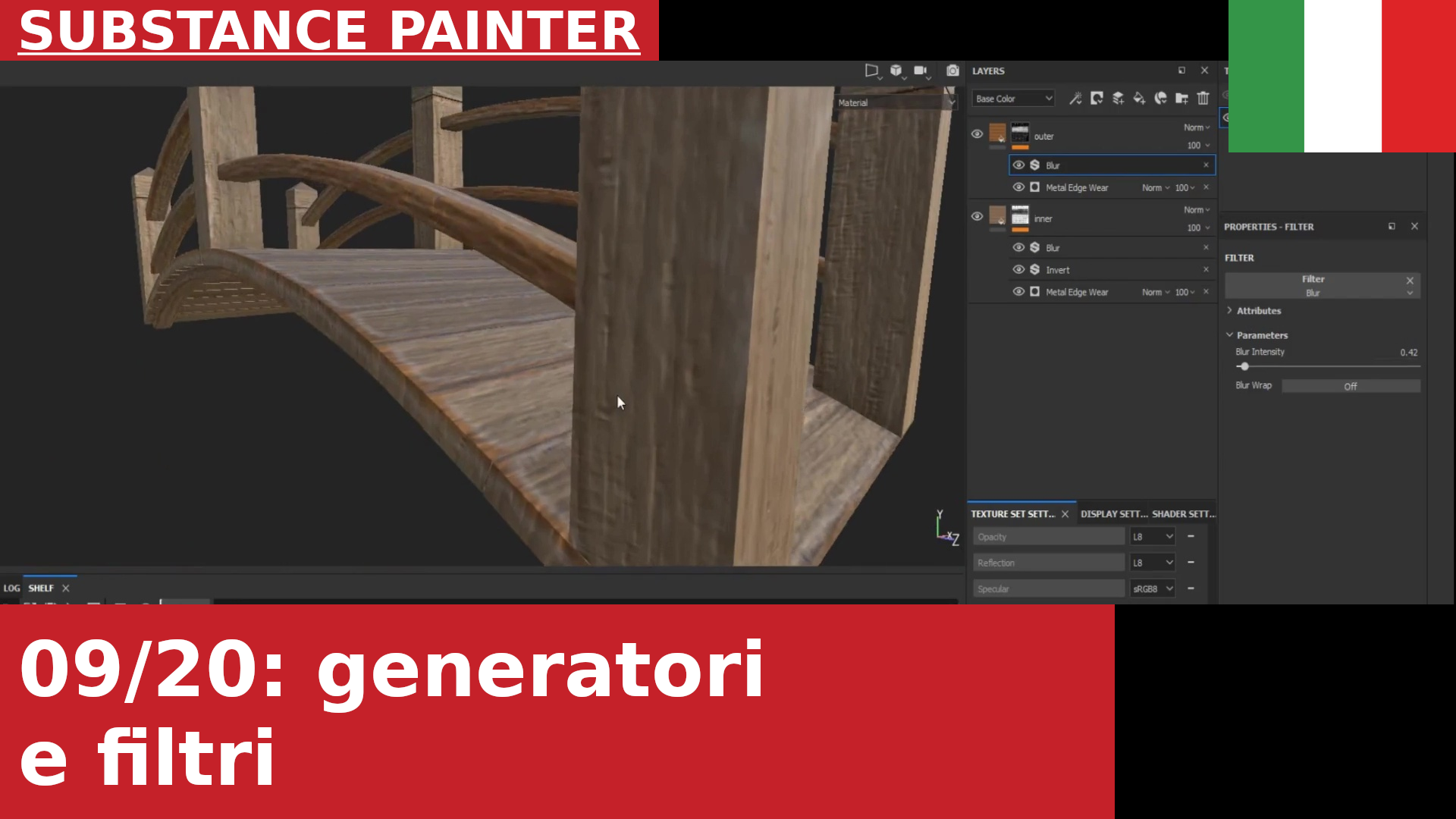Toggle visibility of inner Metal Edge Wear
The width and height of the screenshot is (1456, 819).
tap(1018, 292)
